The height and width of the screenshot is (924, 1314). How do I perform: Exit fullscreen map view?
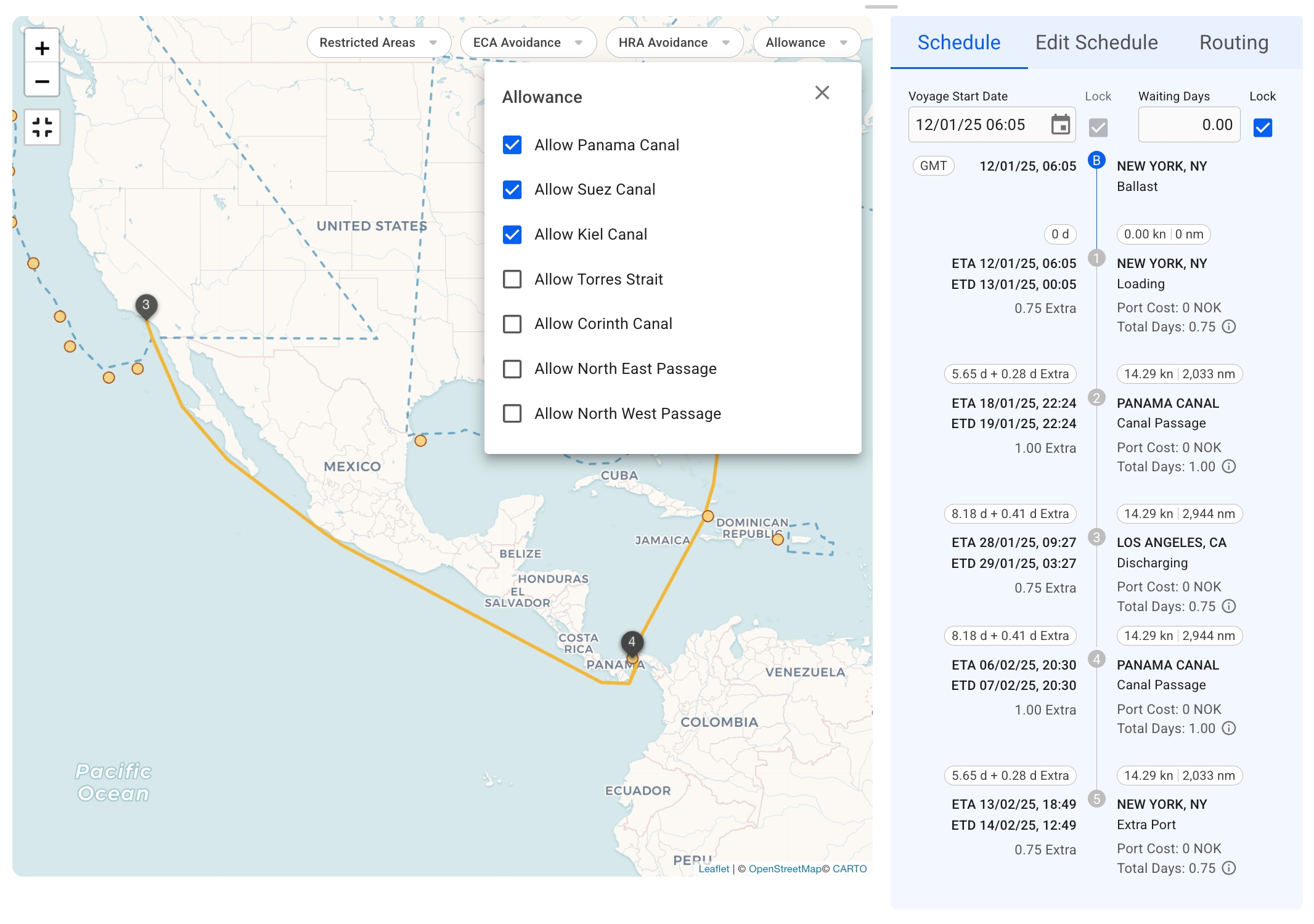click(42, 128)
